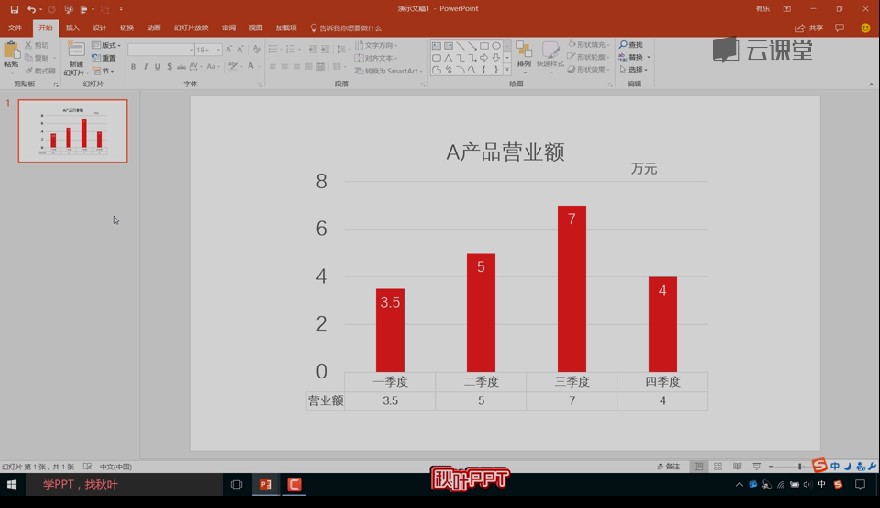Start slideshow from beginning quick access icon

68,10
